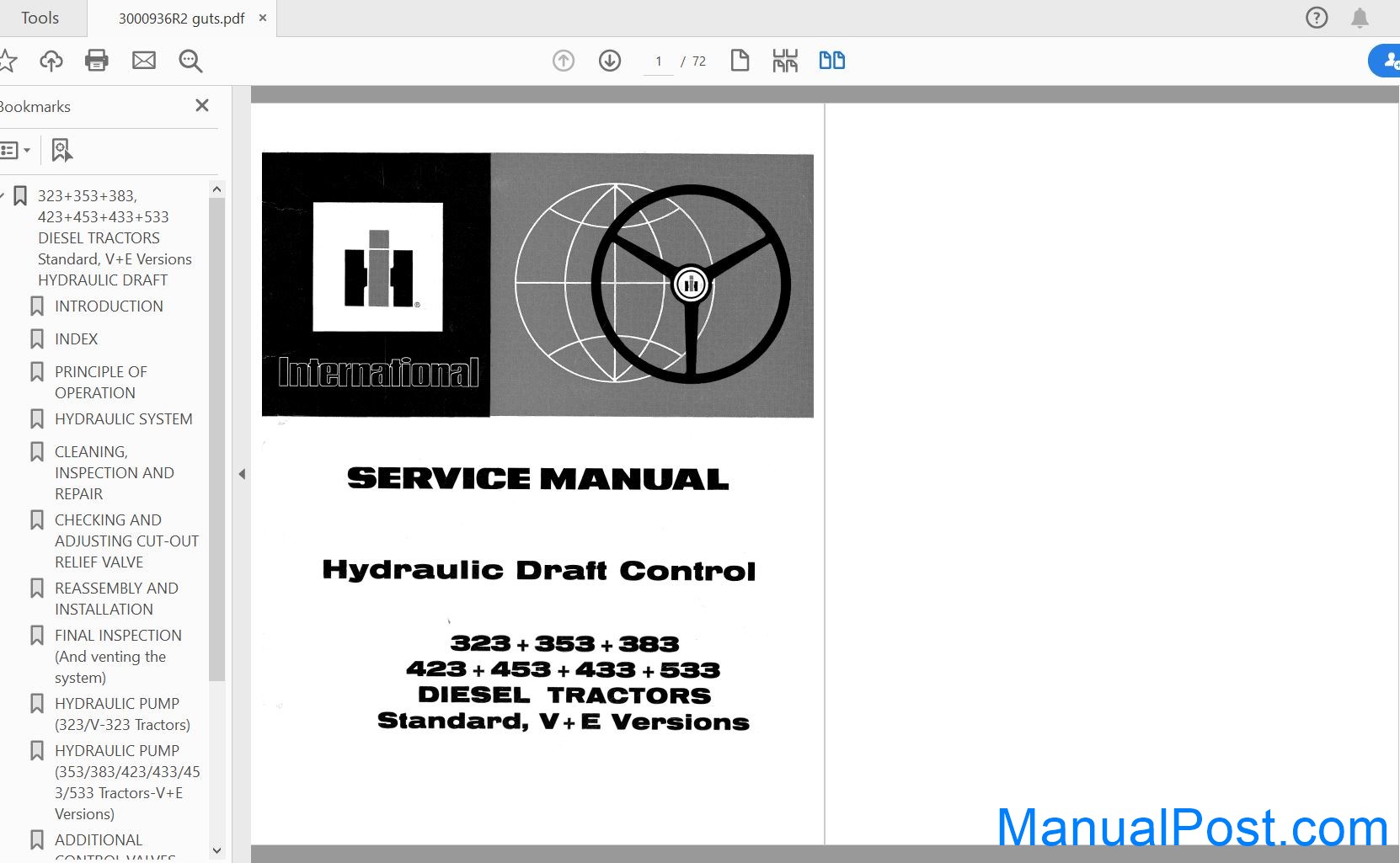This screenshot has height=863, width=1400.
Task: Open the bookmarks options dropdown
Action: pos(15,151)
